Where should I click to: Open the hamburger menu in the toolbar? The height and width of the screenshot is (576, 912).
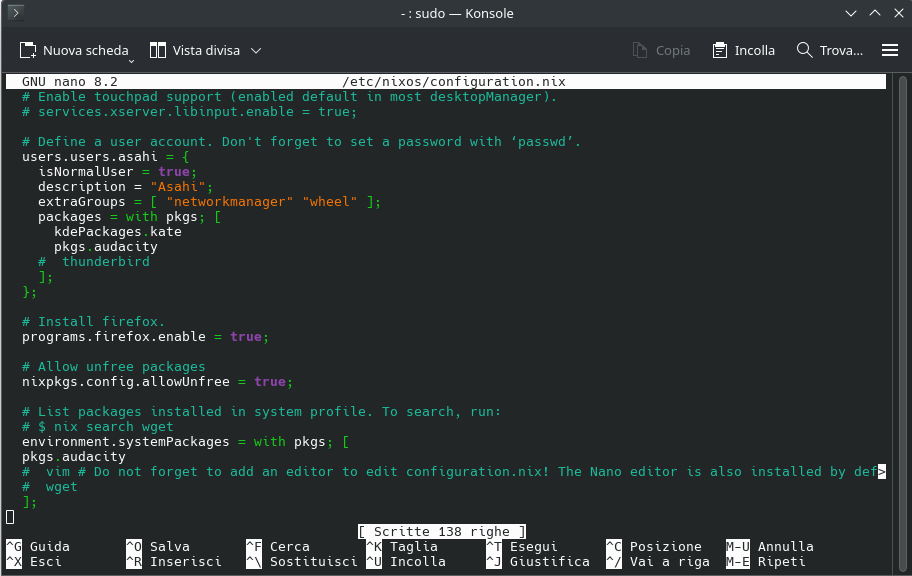tap(890, 50)
